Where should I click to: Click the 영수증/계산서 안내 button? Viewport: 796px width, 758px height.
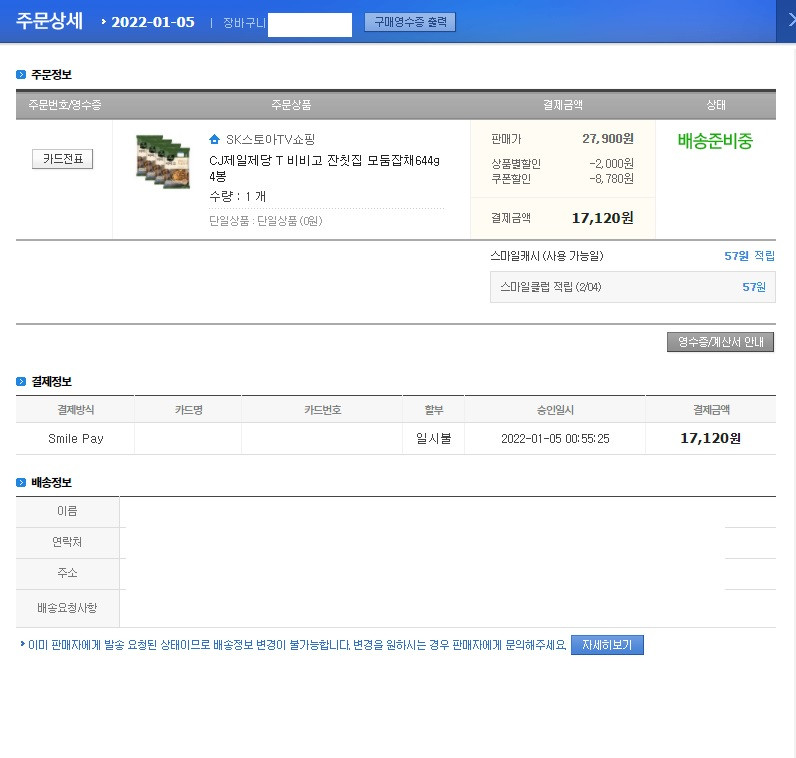720,342
